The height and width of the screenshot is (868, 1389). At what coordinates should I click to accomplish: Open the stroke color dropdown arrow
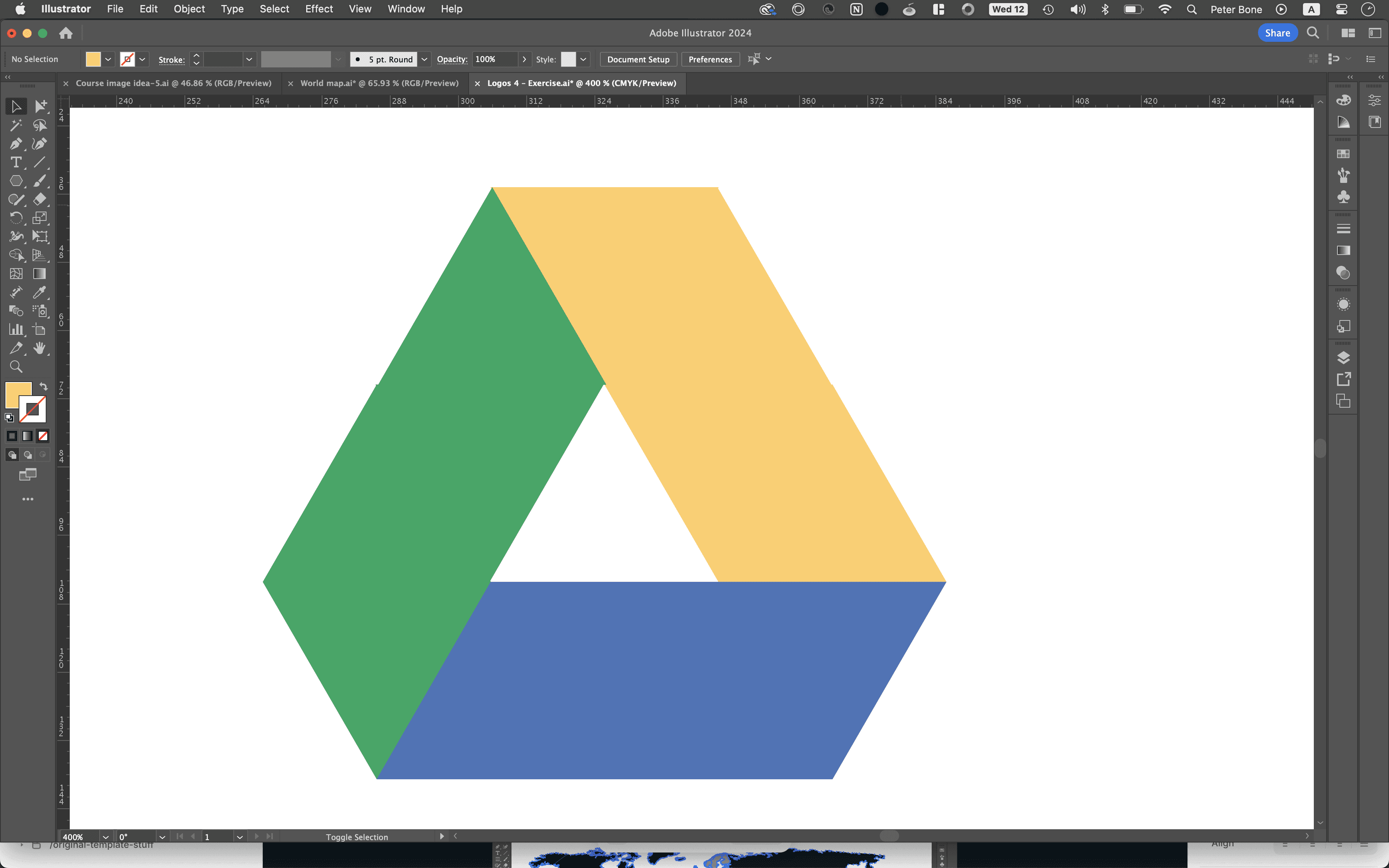142,59
